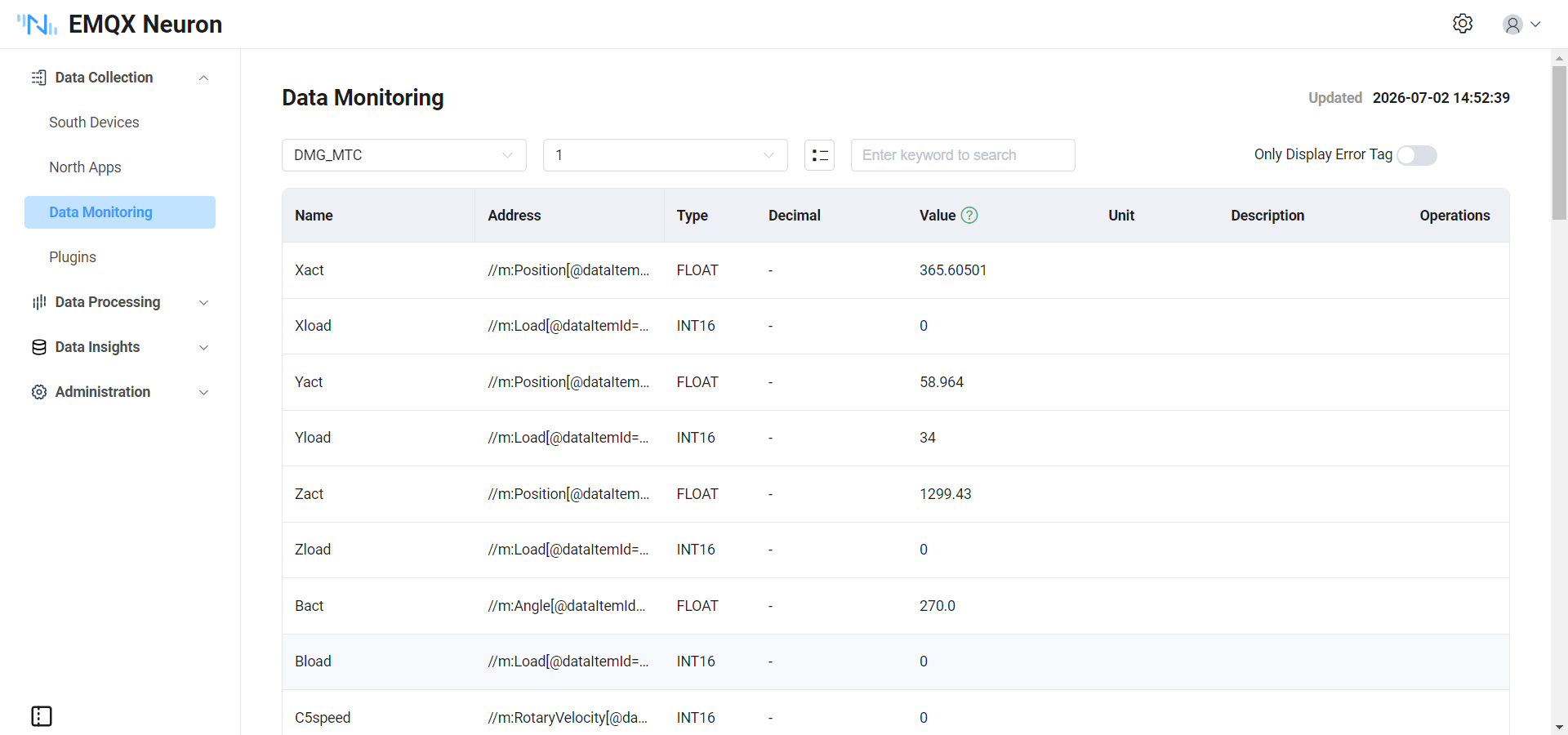This screenshot has height=735, width=1568.
Task: Click the Yact row FLOAT type
Action: click(x=697, y=382)
